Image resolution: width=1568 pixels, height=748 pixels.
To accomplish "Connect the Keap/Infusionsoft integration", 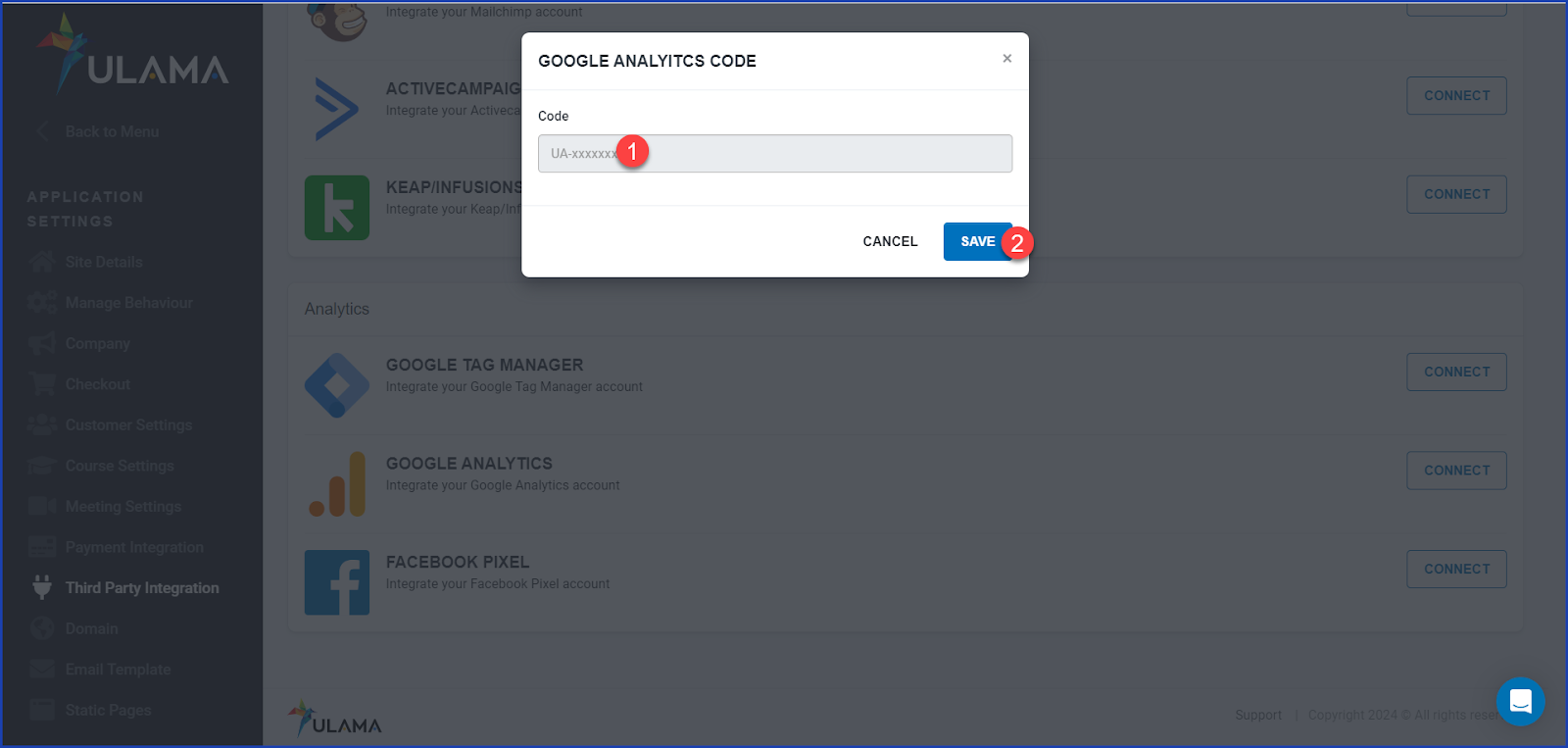I will click(1456, 194).
